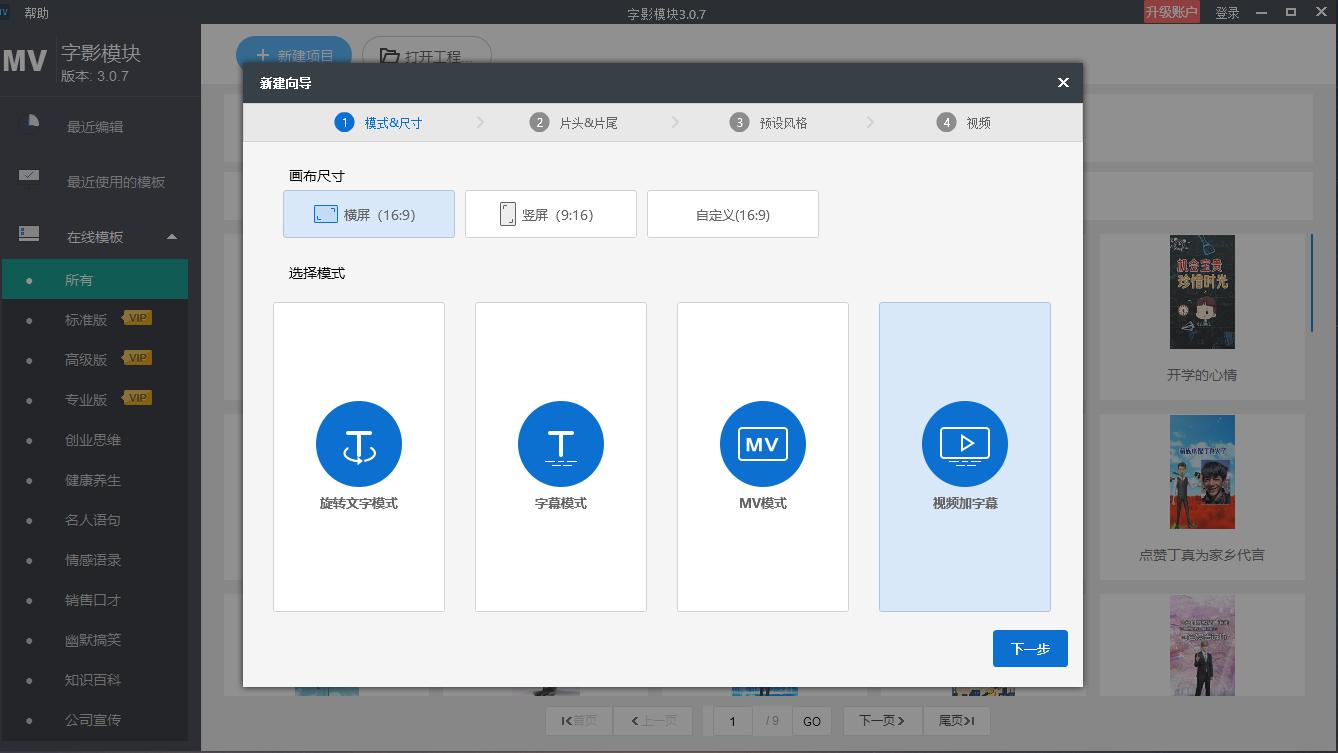Select the 横屏 (16:9) canvas size
Screen dimensions: 1338x753
click(368, 213)
